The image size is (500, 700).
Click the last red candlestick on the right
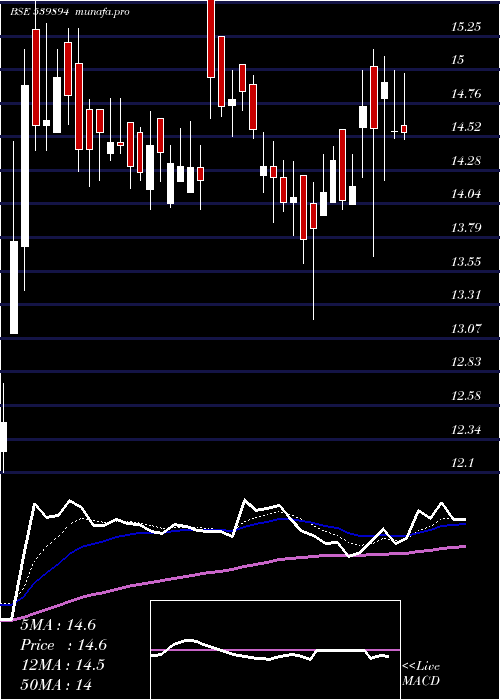(404, 129)
